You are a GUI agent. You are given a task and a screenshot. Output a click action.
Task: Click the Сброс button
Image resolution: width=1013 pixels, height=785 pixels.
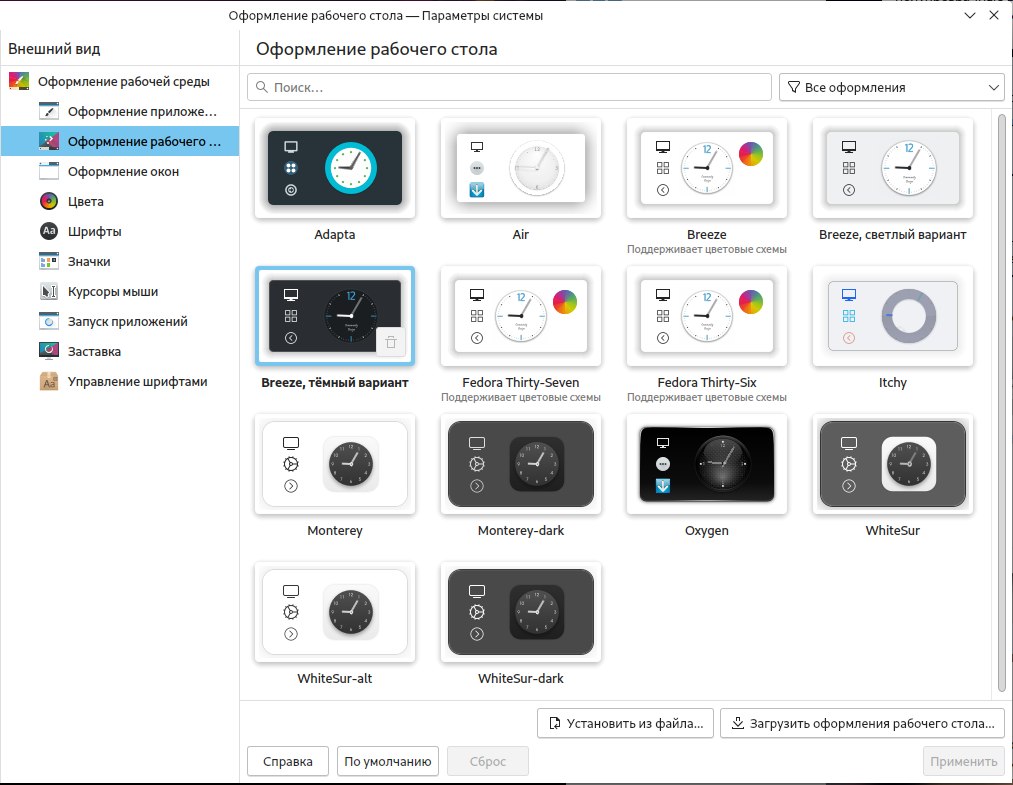[x=488, y=761]
